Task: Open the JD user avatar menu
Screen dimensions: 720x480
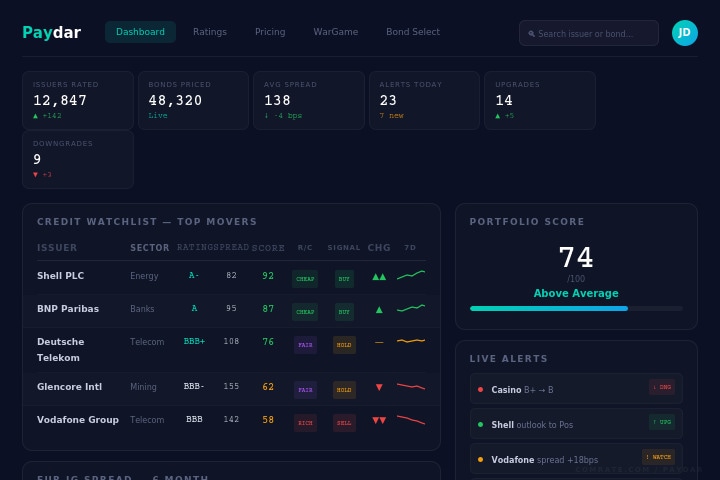Action: click(x=684, y=33)
